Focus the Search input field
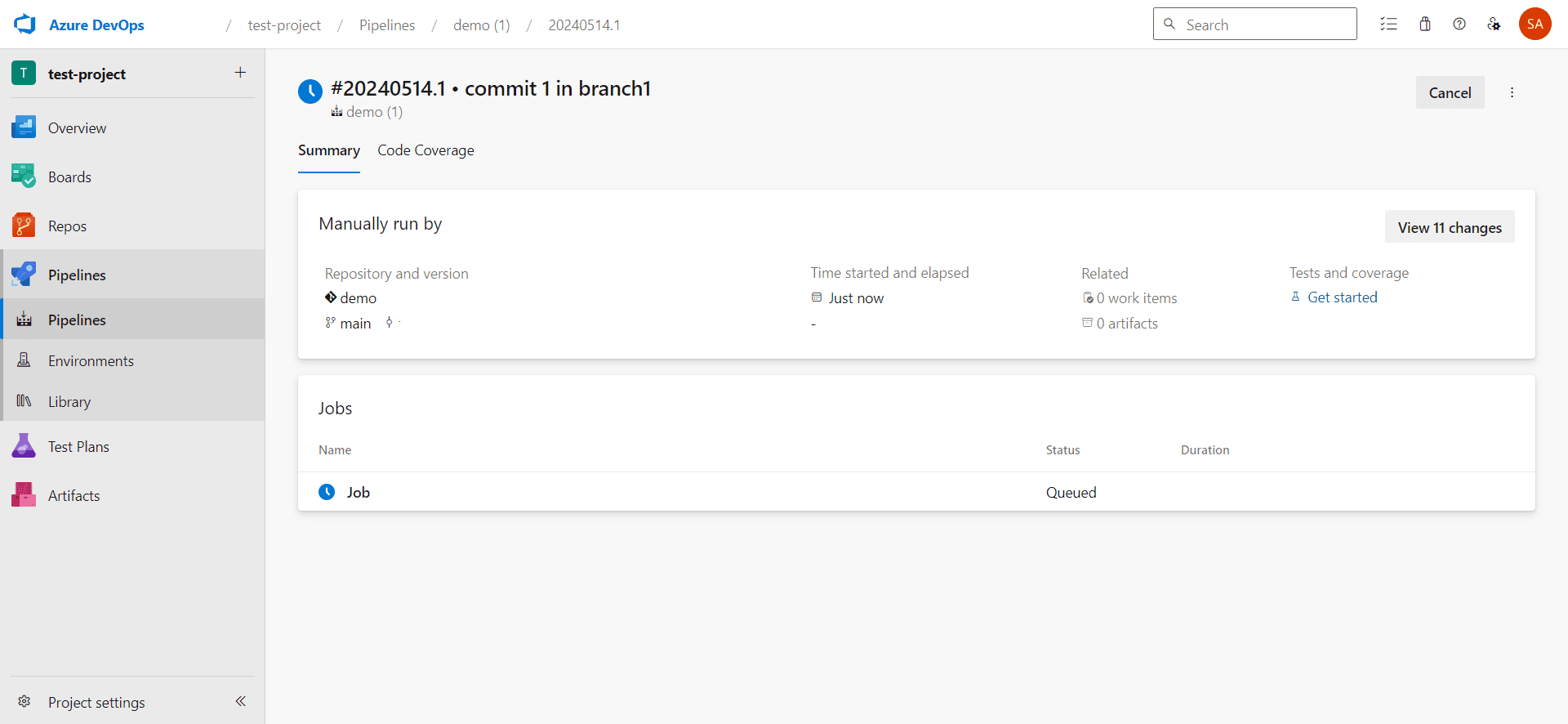Screen dimensions: 1568x724 (1266, 25)
